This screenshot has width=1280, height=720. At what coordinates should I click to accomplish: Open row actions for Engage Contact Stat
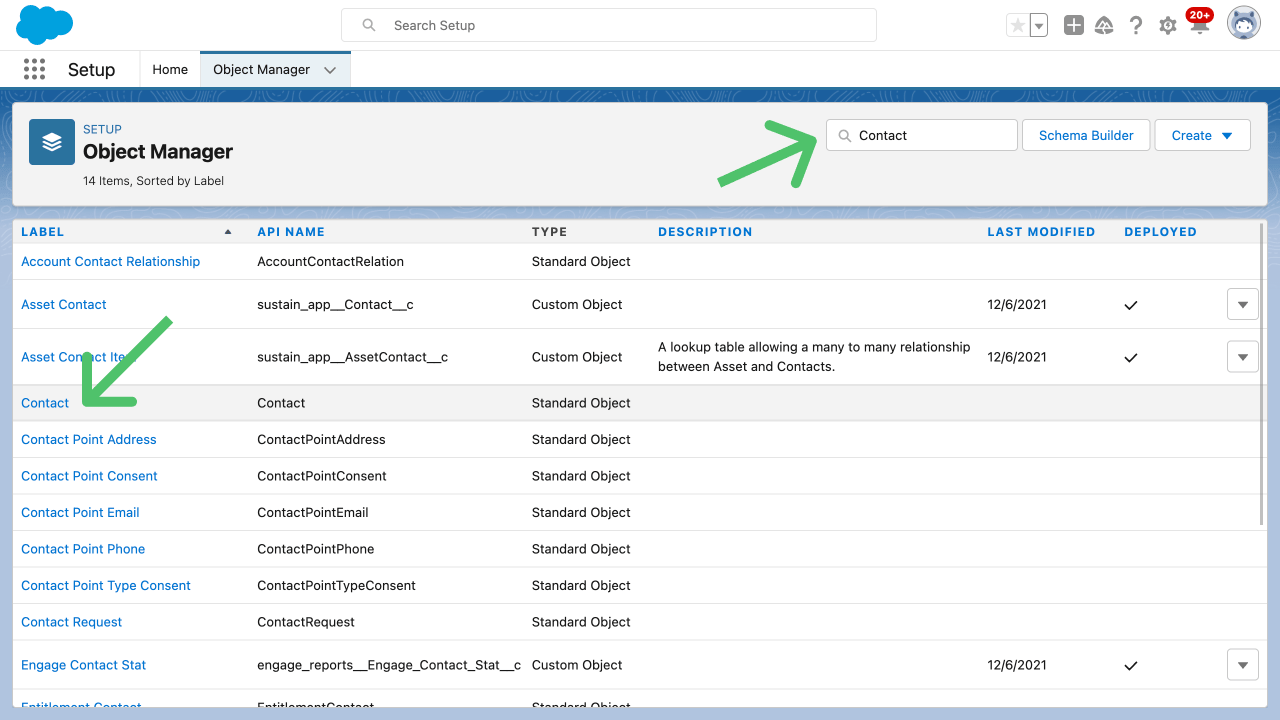1243,665
